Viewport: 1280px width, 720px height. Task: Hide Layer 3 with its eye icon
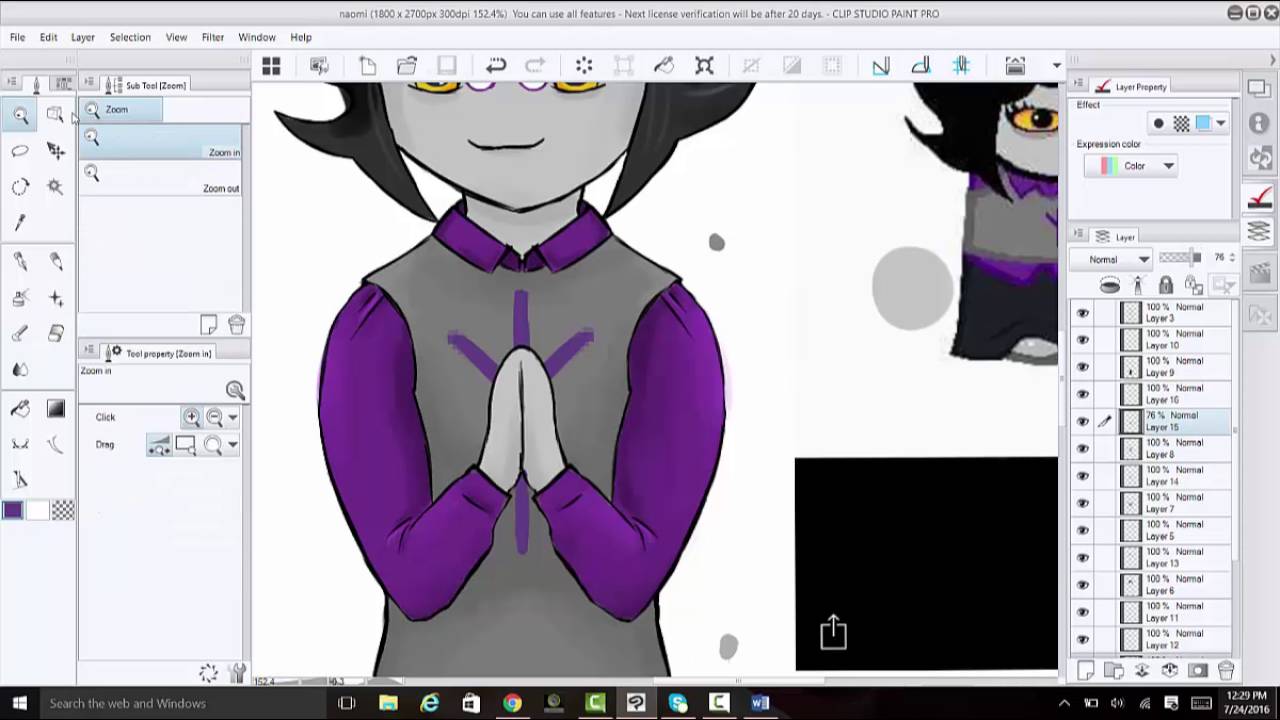point(1083,313)
